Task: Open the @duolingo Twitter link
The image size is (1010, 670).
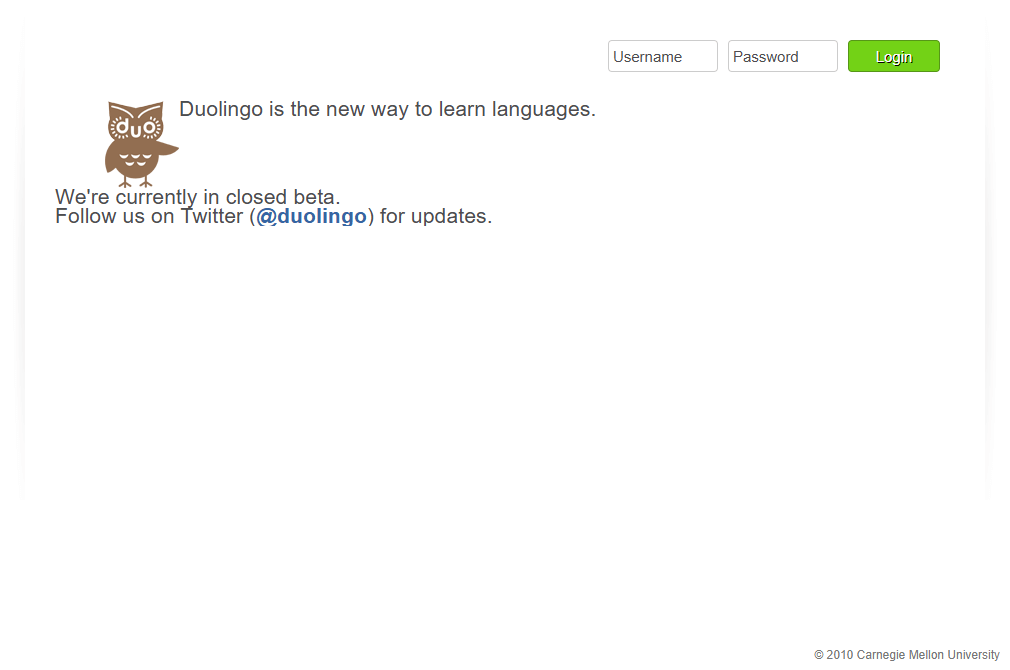Action: pos(311,216)
